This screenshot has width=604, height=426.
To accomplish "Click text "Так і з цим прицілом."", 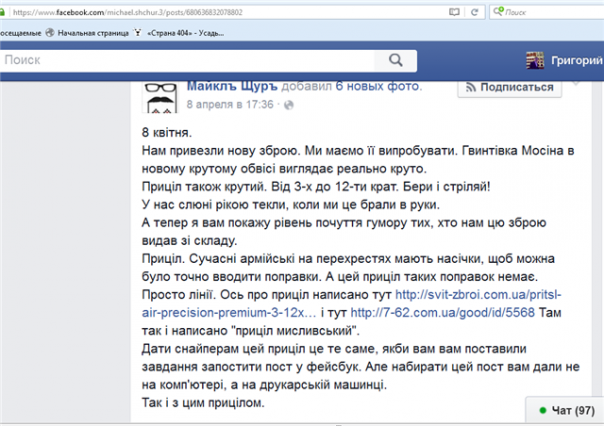I will [203, 403].
